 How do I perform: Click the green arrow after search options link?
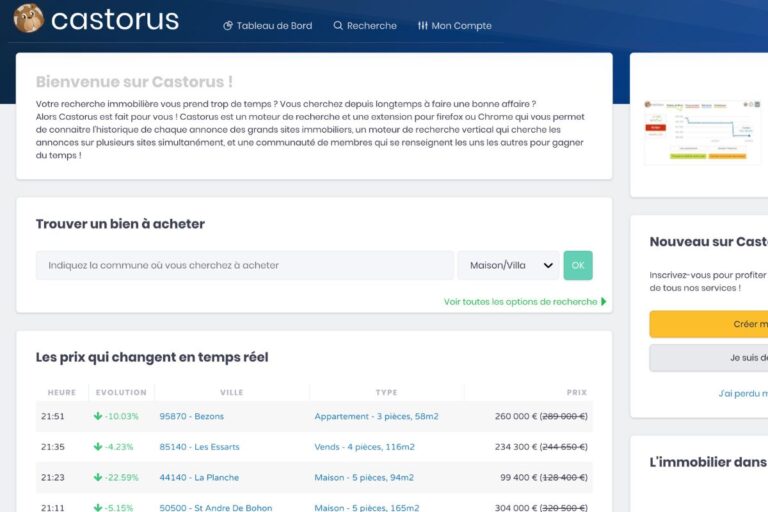point(603,301)
